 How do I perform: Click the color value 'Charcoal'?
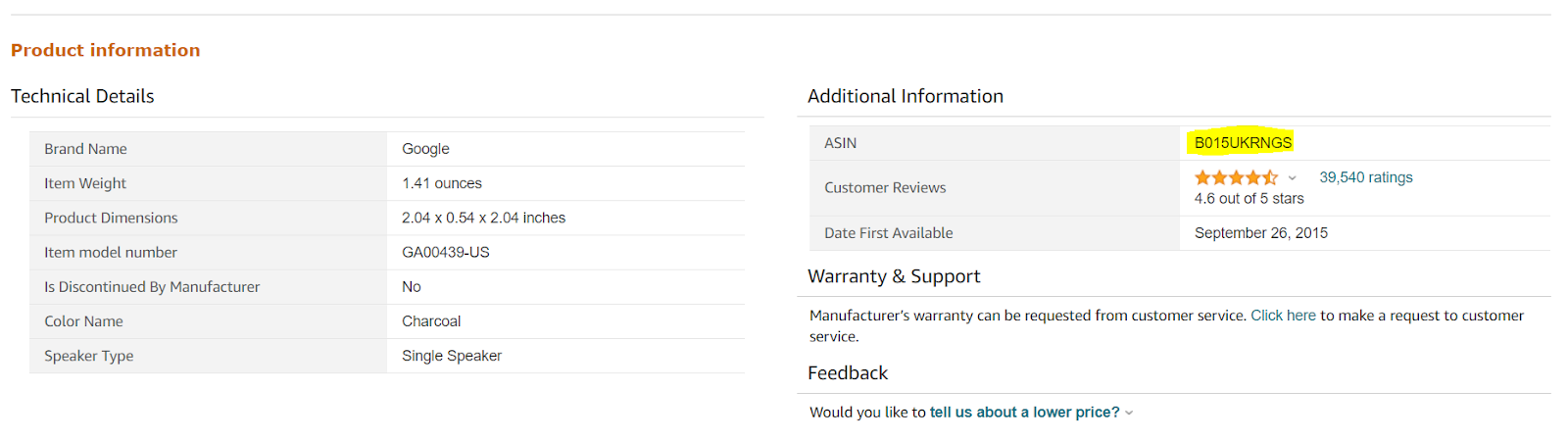[x=430, y=321]
